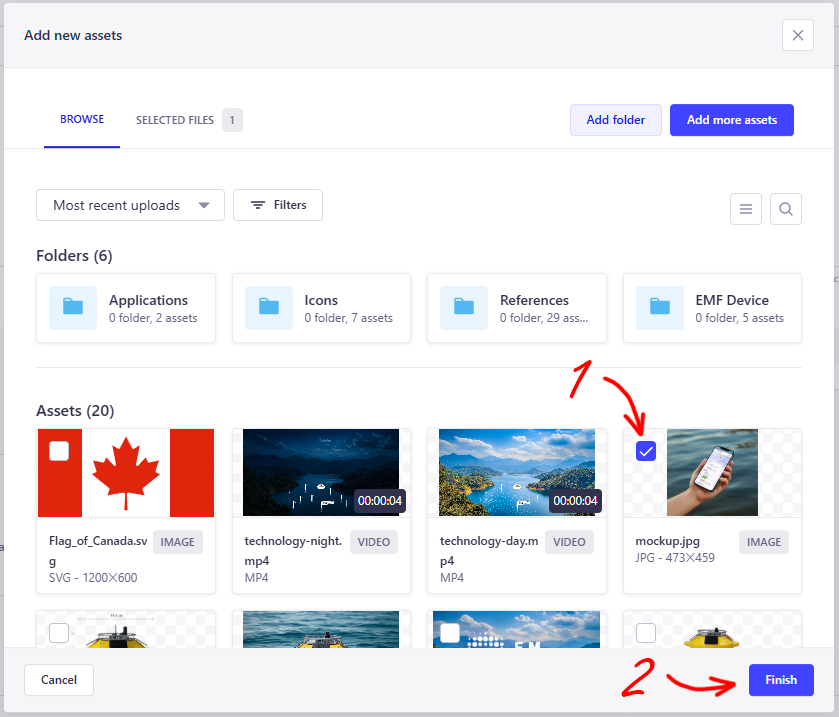This screenshot has height=717, width=839.
Task: Click the Add folder button
Action: pos(615,120)
